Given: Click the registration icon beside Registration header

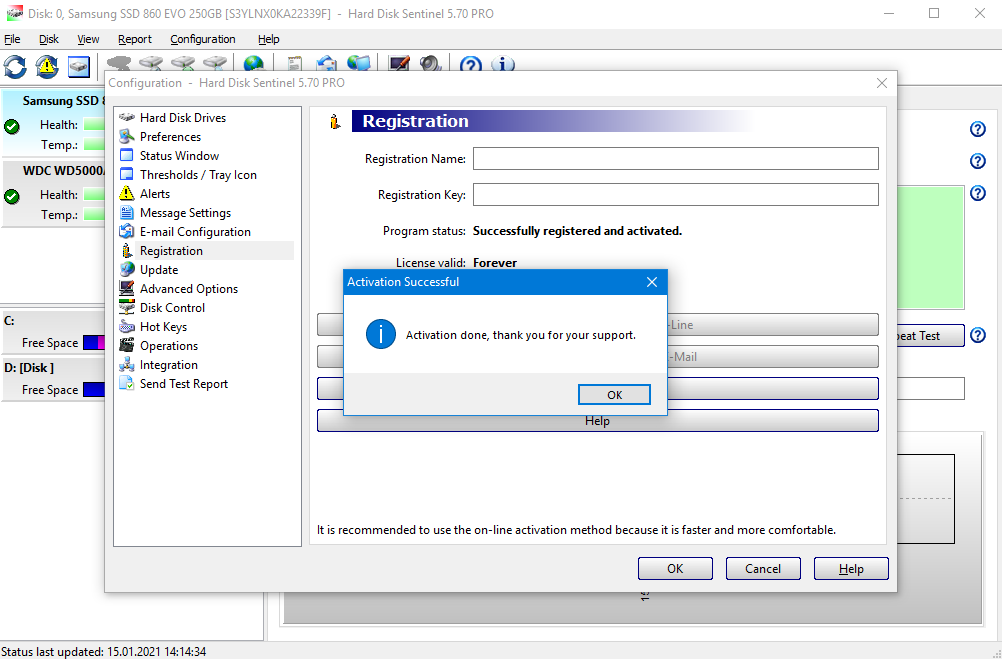Looking at the screenshot, I should (x=335, y=121).
